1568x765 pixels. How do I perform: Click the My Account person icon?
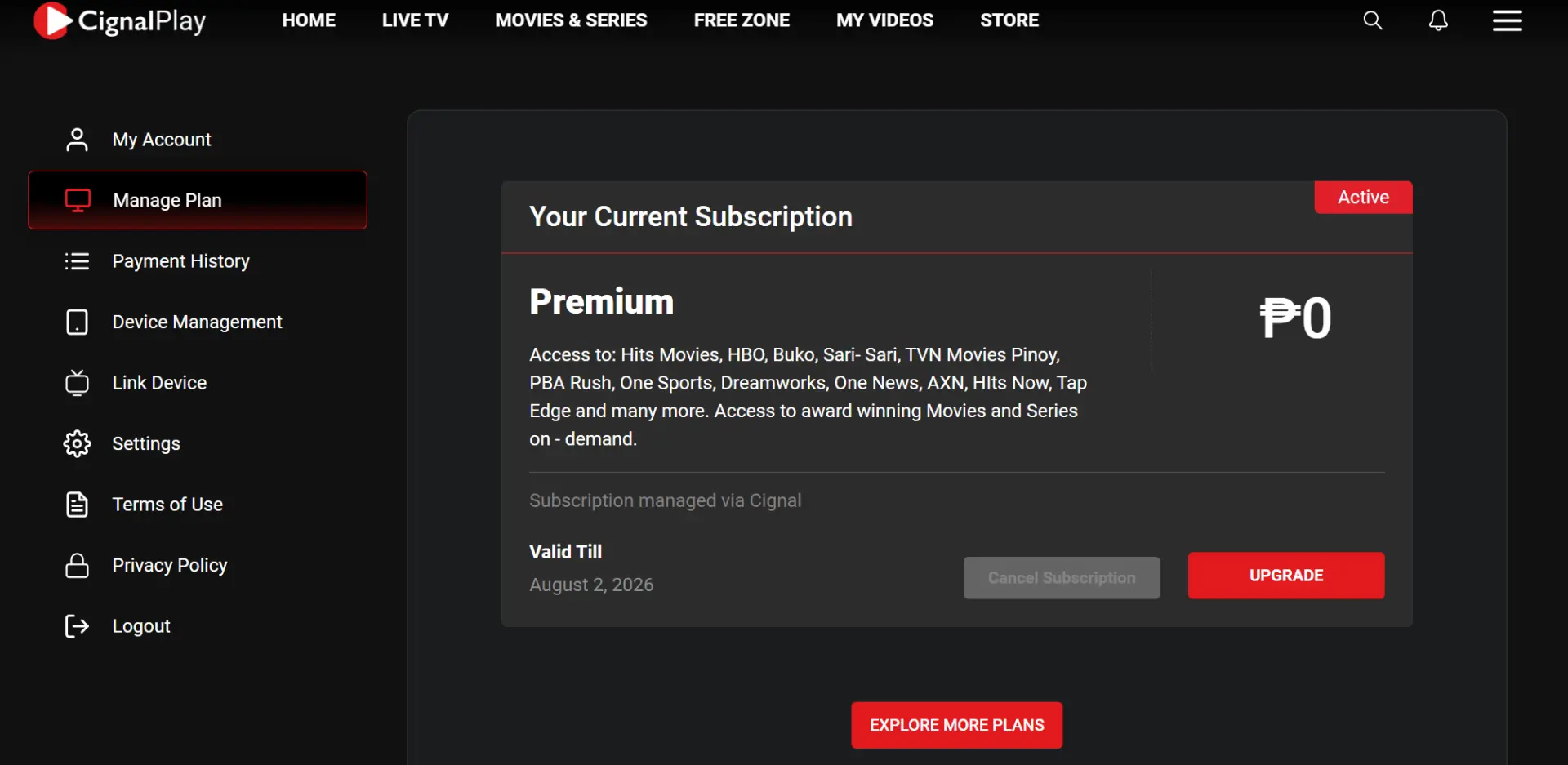pyautogui.click(x=77, y=140)
